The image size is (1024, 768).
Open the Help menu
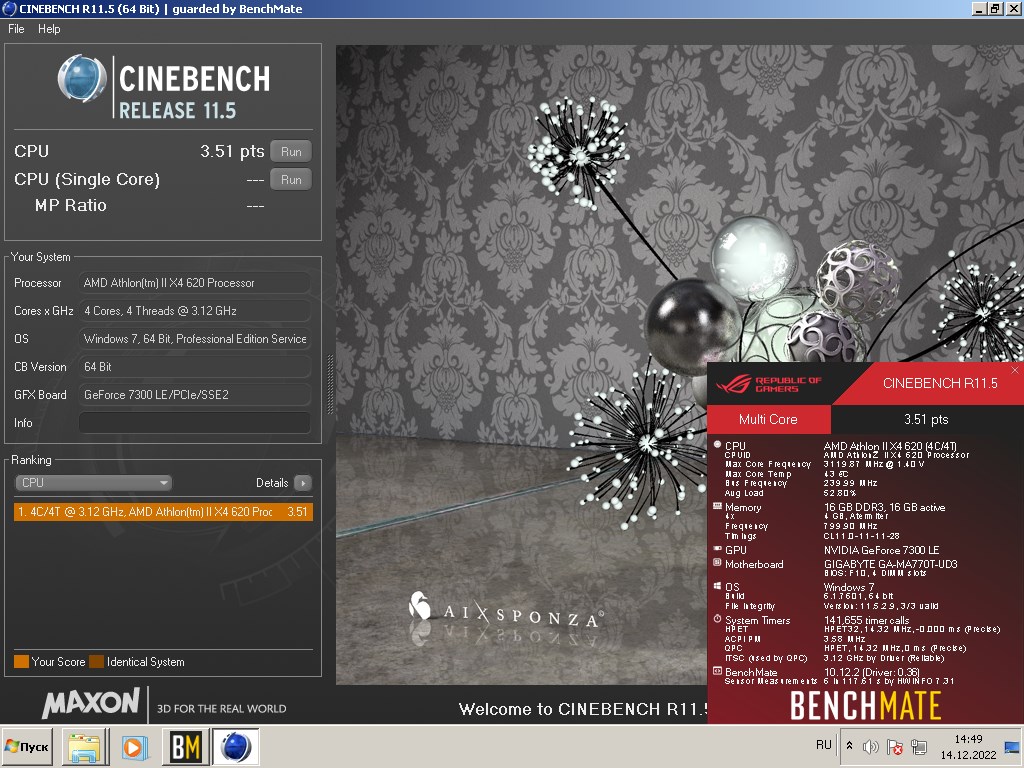tap(49, 29)
